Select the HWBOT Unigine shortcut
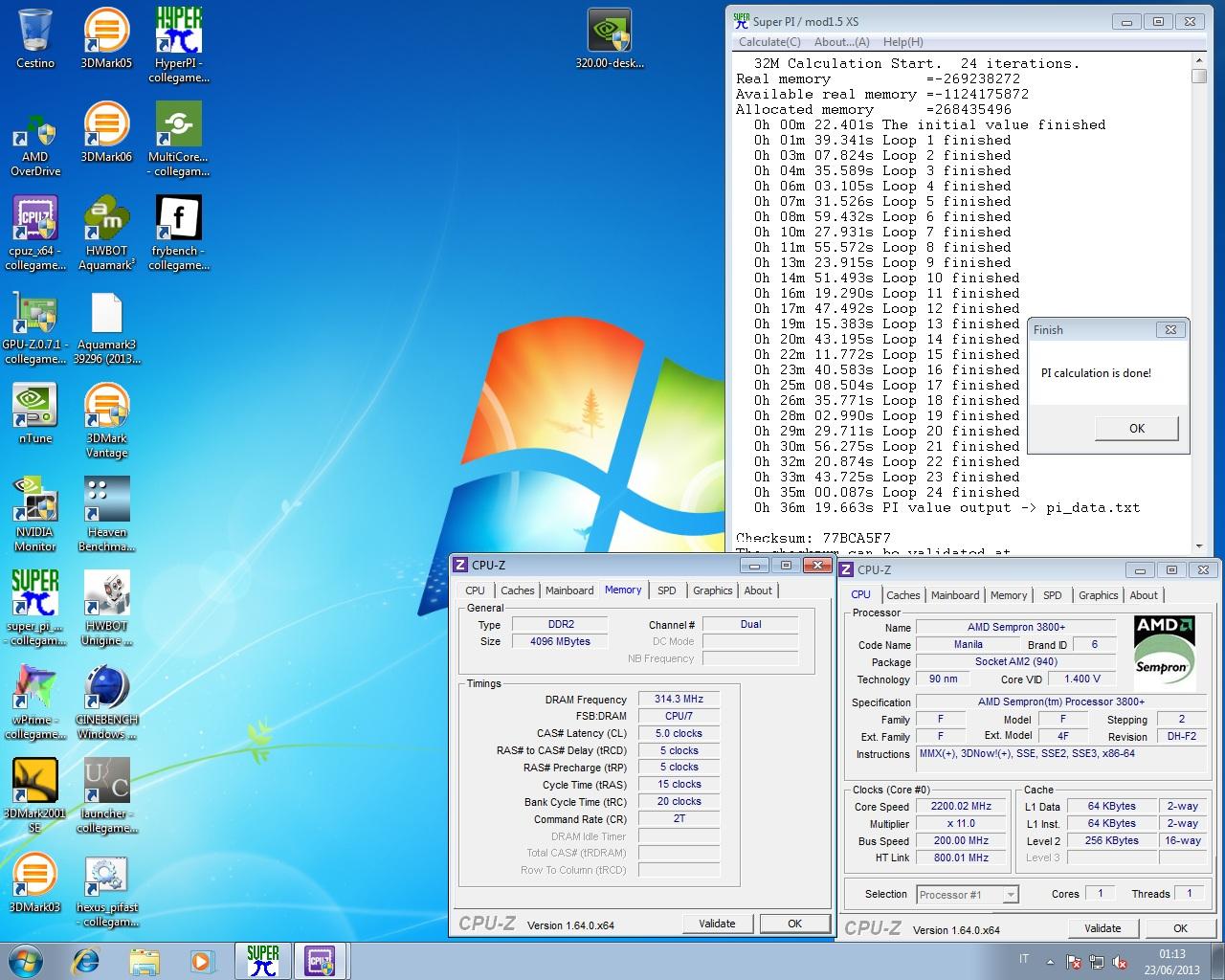The width and height of the screenshot is (1225, 980). click(x=106, y=609)
